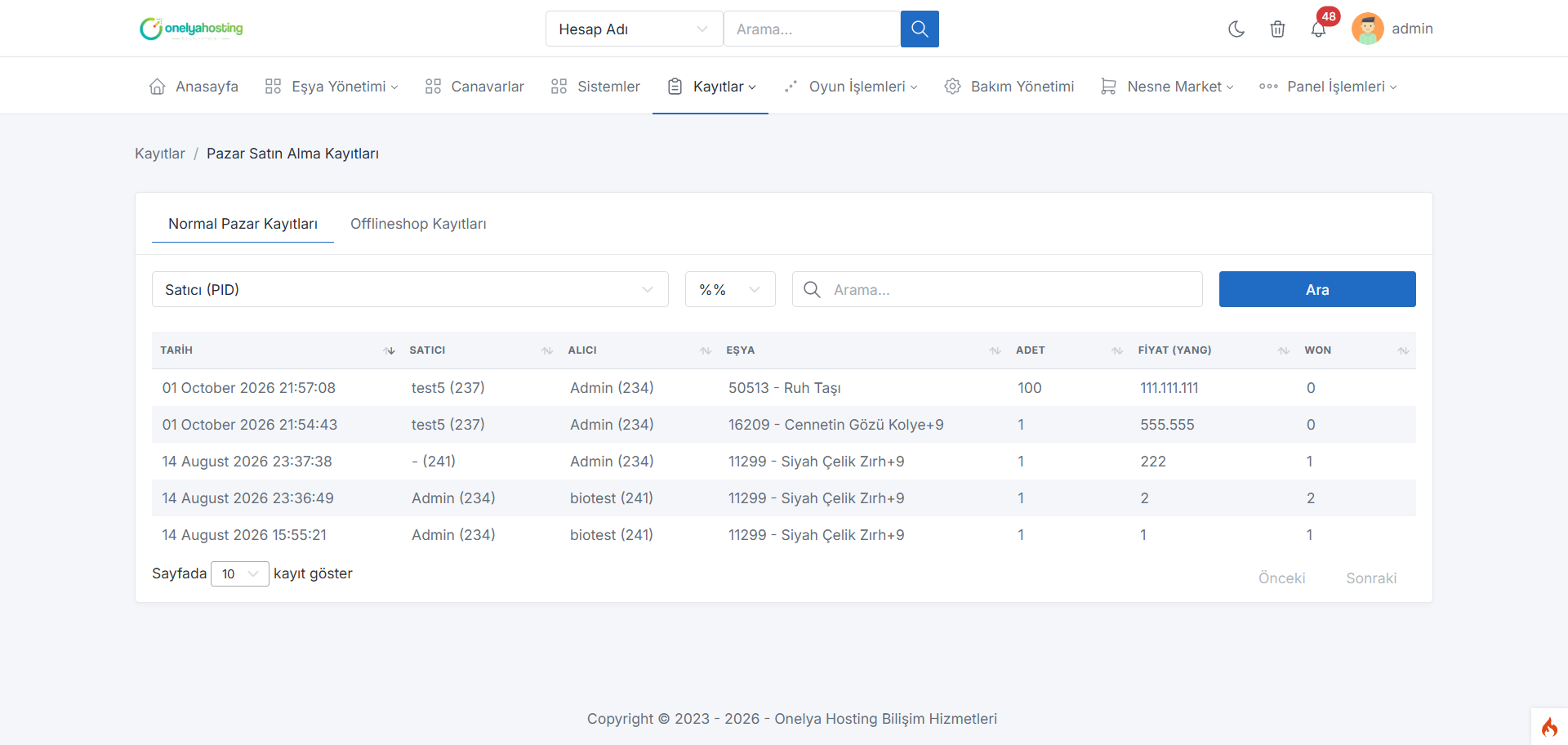Image resolution: width=1568 pixels, height=745 pixels.
Task: Toggle dark mode moon icon
Action: [1236, 29]
